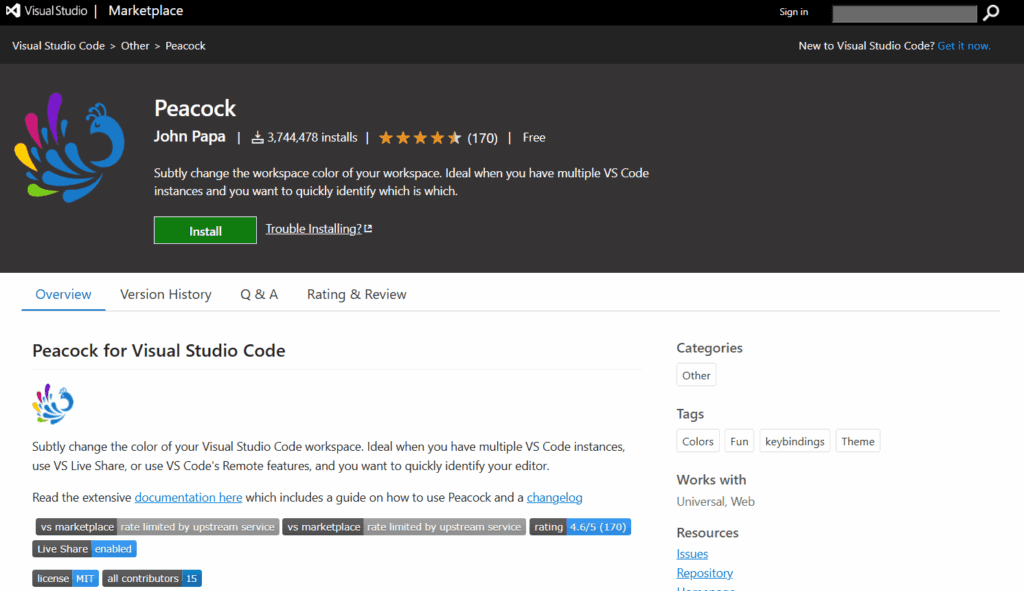Install the Peacock extension
The width and height of the screenshot is (1024, 591).
[205, 230]
